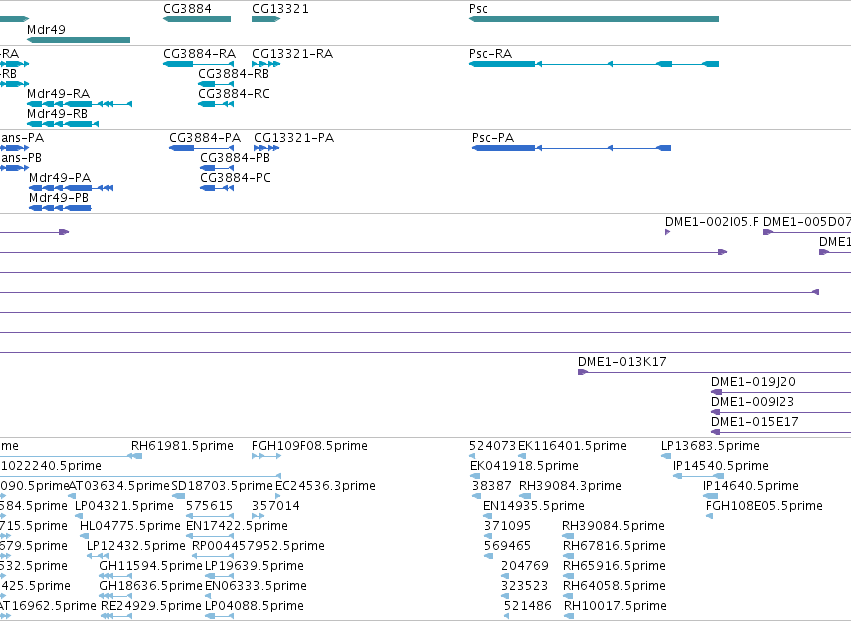Open feature labeled 371095
Viewport: 851px width, 621px height.
click(x=507, y=527)
